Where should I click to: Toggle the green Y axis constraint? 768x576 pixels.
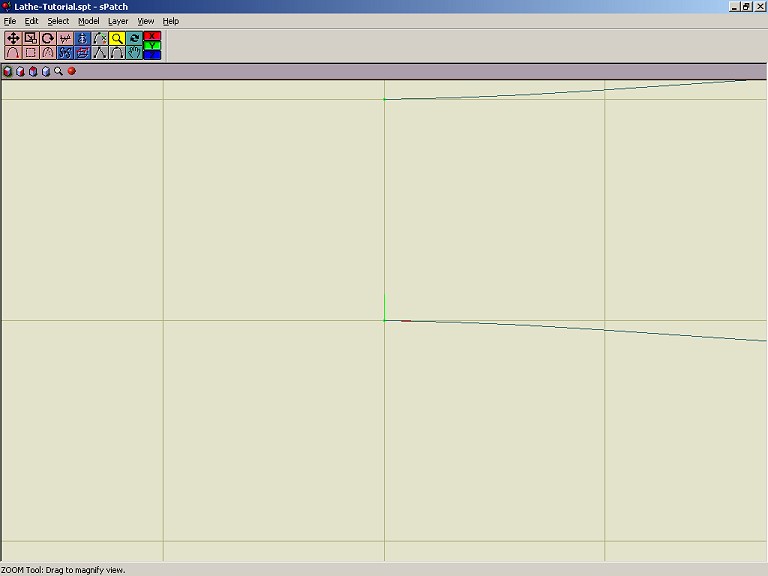click(152, 46)
